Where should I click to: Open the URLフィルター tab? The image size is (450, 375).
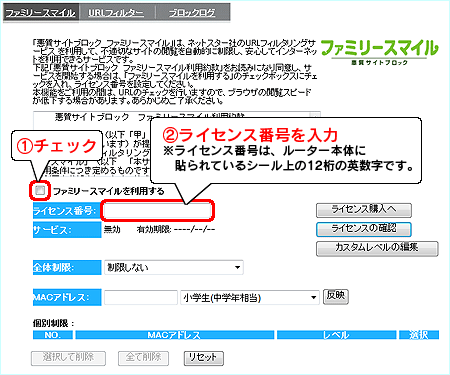[x=116, y=13]
